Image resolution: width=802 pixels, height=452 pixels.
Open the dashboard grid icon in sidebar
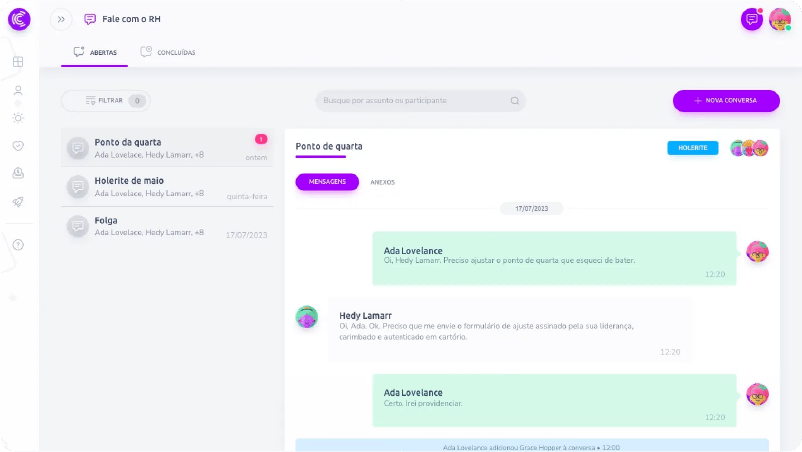[18, 62]
